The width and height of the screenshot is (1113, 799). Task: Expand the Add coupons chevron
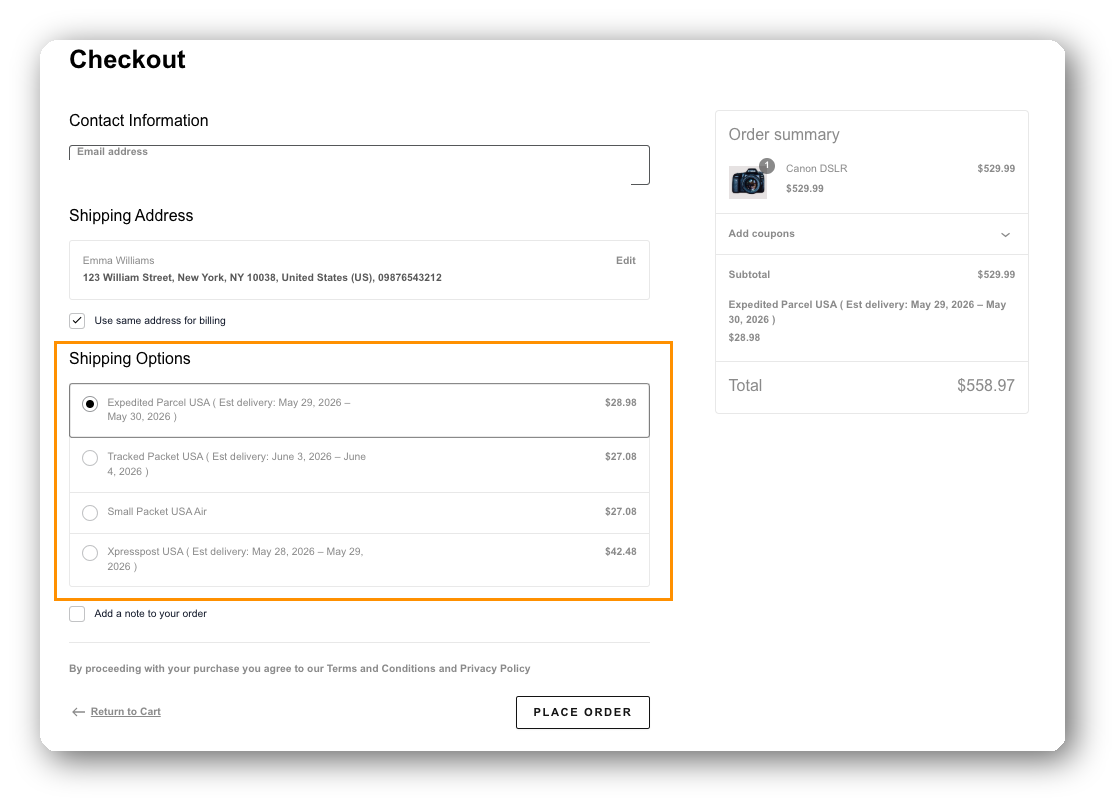click(1005, 235)
